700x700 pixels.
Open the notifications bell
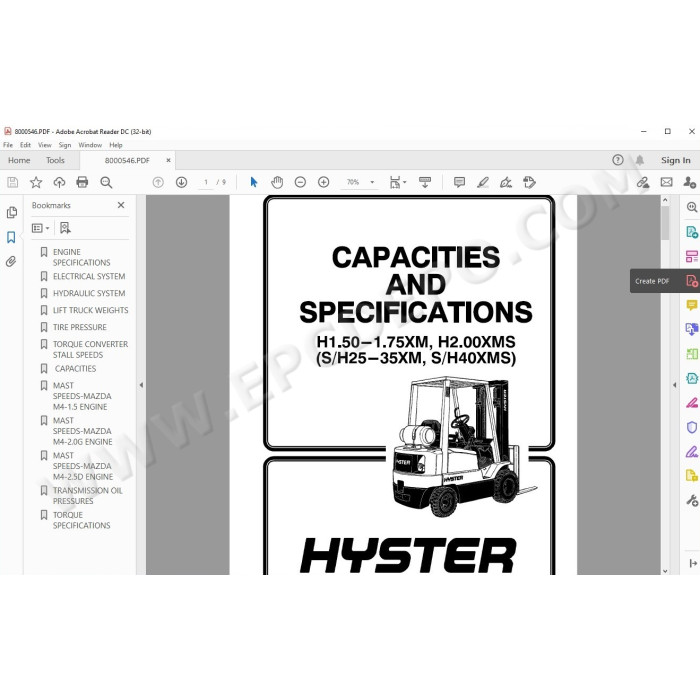pyautogui.click(x=640, y=160)
